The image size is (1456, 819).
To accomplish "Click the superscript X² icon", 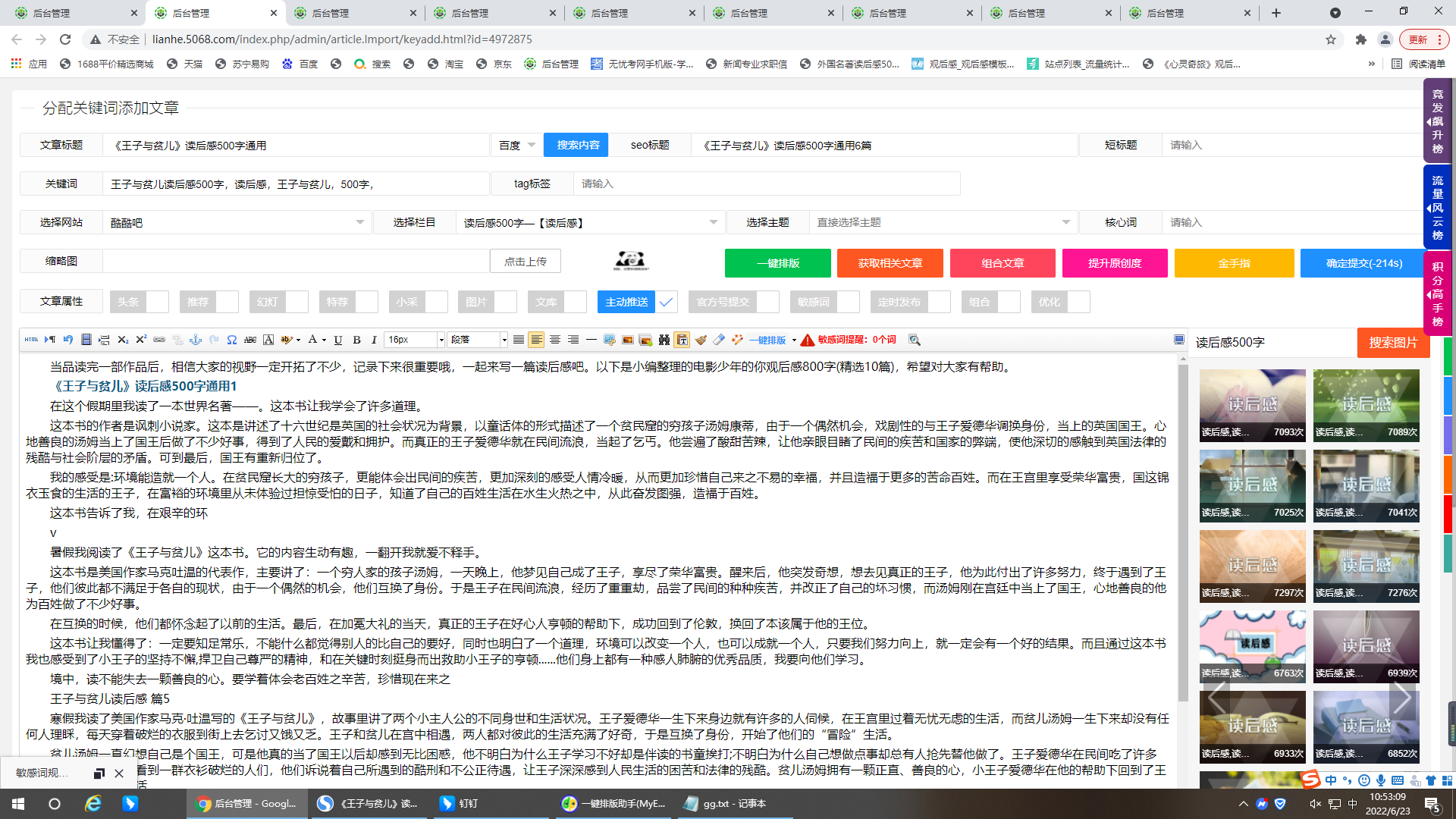I will point(141,340).
